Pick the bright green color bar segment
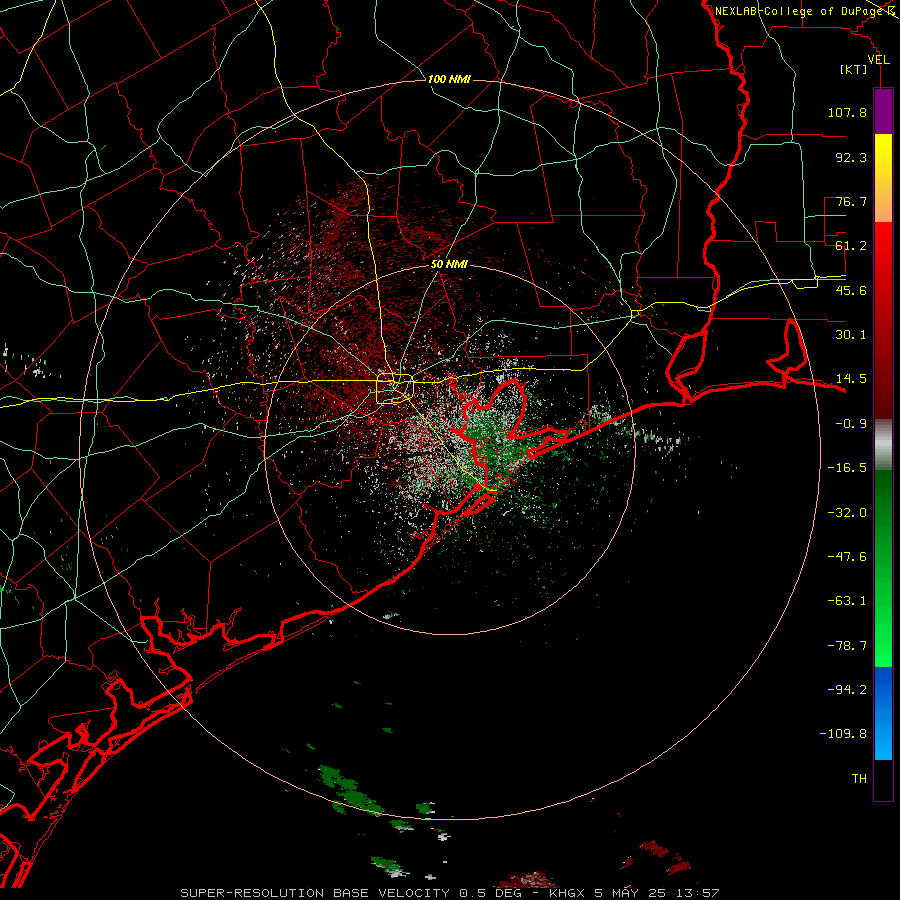Screen dimensions: 900x900 [x=883, y=568]
